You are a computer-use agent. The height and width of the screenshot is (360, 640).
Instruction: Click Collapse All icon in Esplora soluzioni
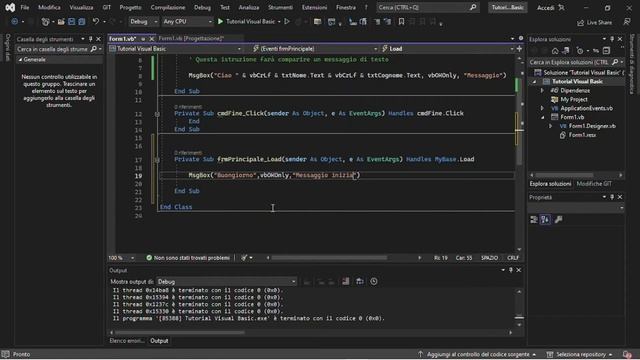[607, 51]
